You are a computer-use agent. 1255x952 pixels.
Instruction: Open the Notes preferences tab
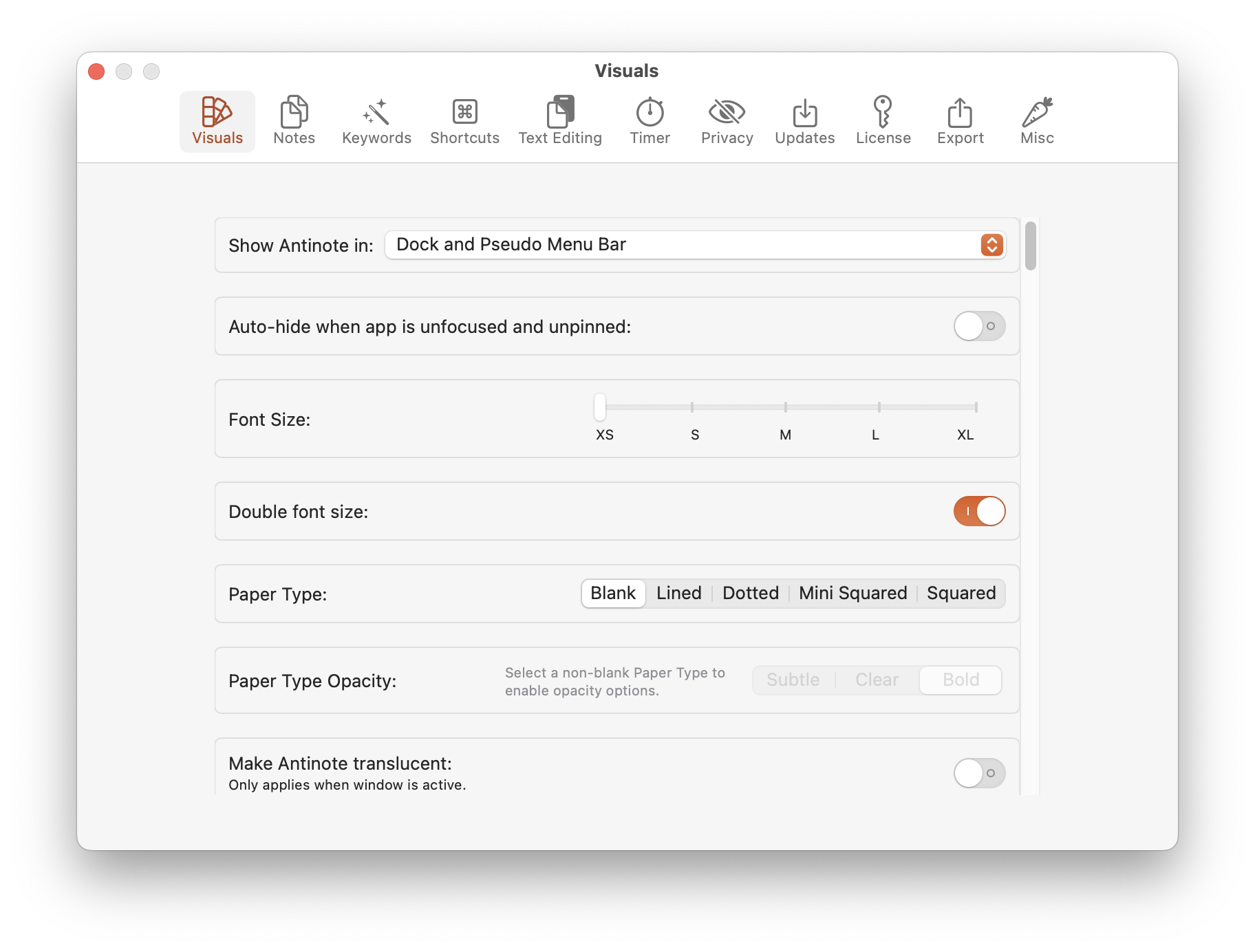(x=294, y=122)
